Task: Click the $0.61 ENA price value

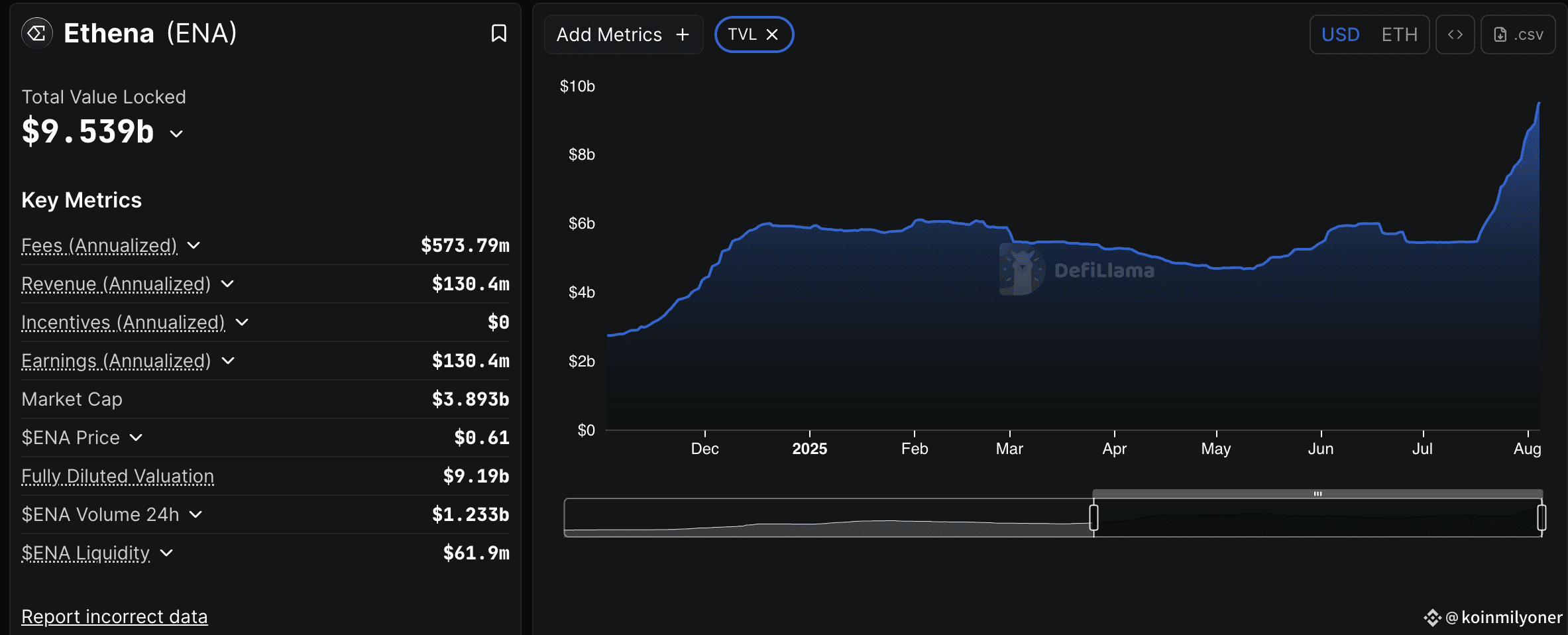Action: (482, 437)
